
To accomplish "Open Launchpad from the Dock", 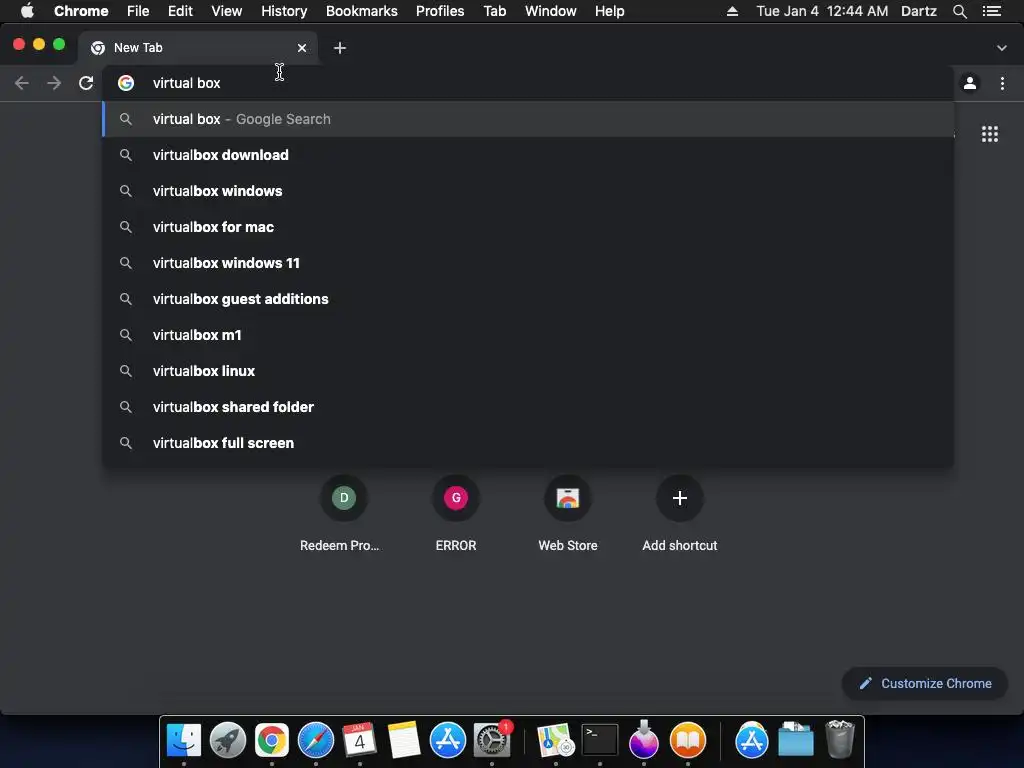I will (228, 740).
